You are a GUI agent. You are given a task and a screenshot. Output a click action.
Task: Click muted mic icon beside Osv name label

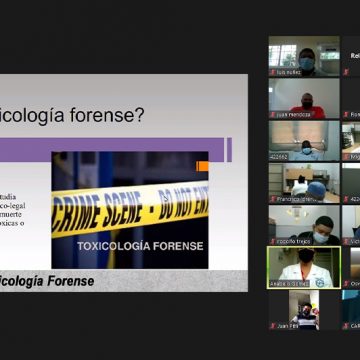[x=347, y=284]
